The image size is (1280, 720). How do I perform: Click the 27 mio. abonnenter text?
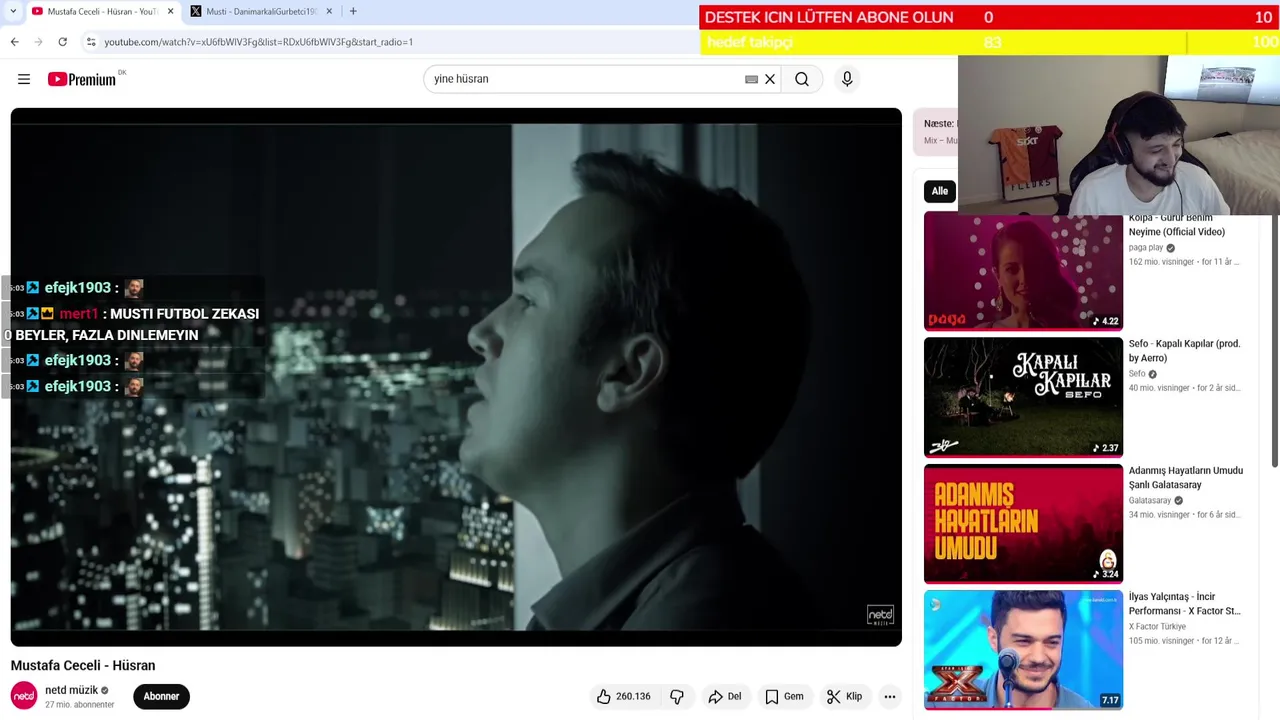pos(80,704)
